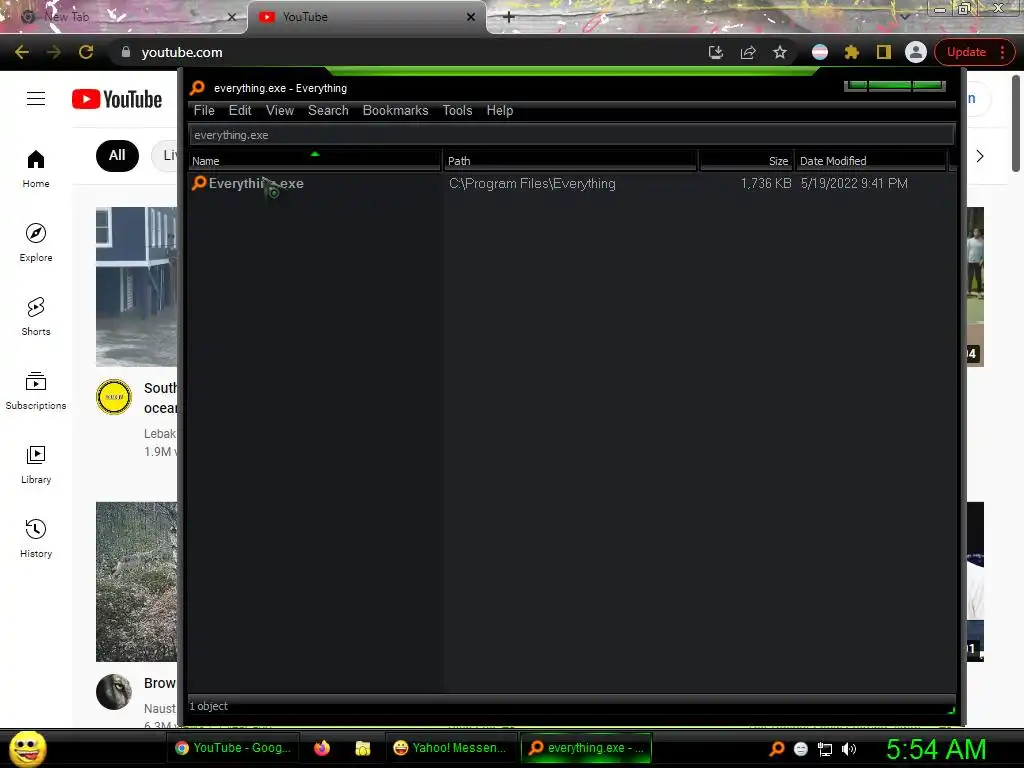Image resolution: width=1024 pixels, height=768 pixels.
Task: Open Firefox from the taskbar
Action: (x=322, y=748)
